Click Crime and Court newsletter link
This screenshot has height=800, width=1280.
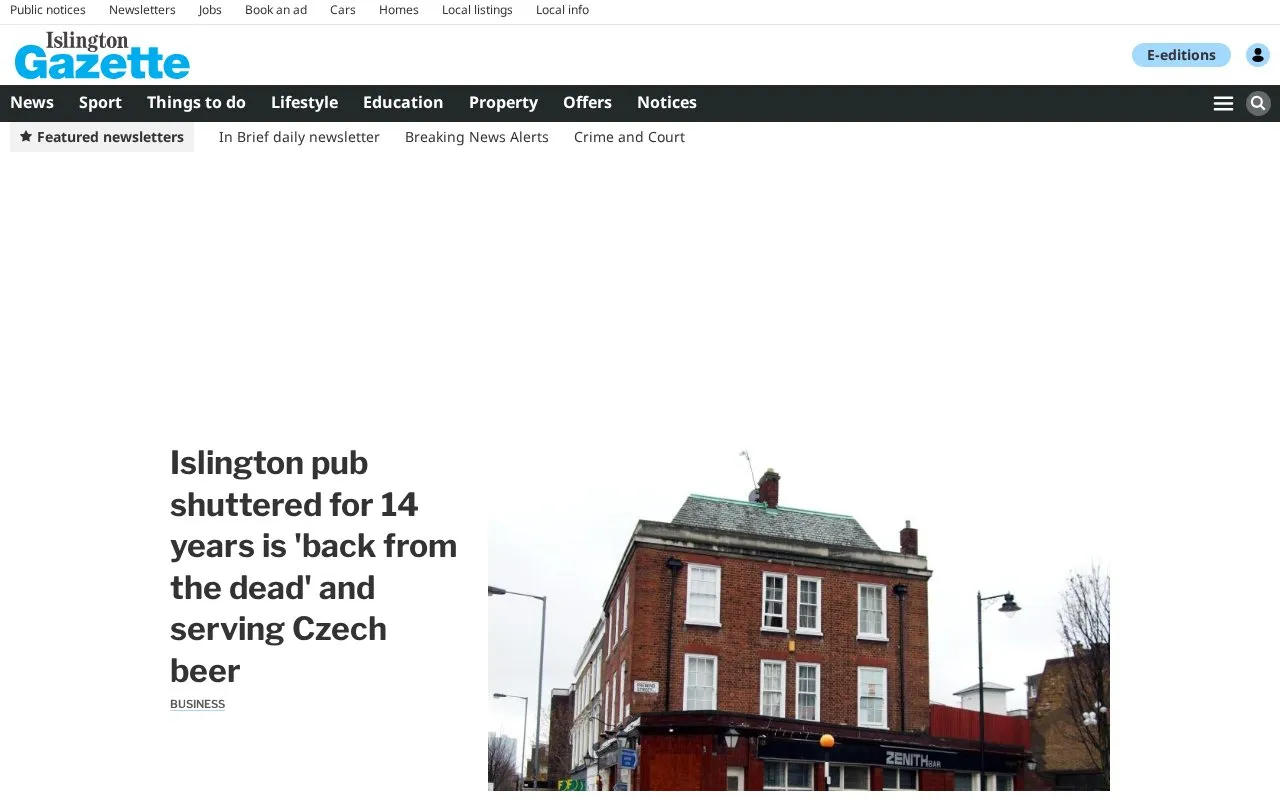(x=629, y=137)
